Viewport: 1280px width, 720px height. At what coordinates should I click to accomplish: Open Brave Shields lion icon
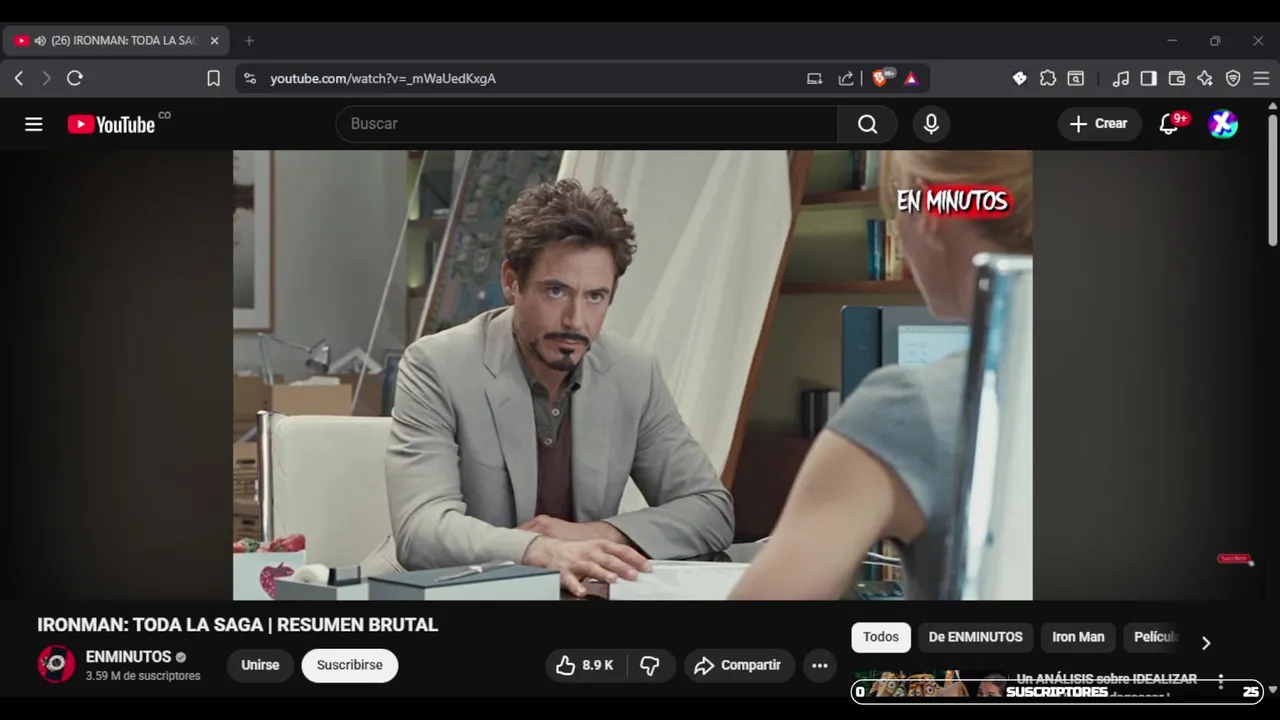881,78
